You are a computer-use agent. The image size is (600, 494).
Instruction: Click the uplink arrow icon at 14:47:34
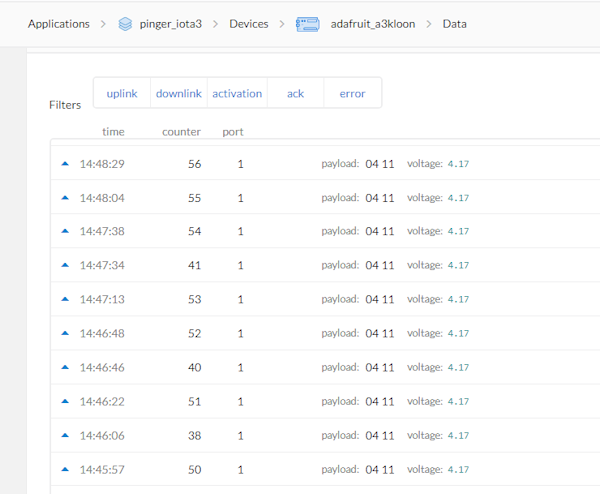click(x=66, y=265)
